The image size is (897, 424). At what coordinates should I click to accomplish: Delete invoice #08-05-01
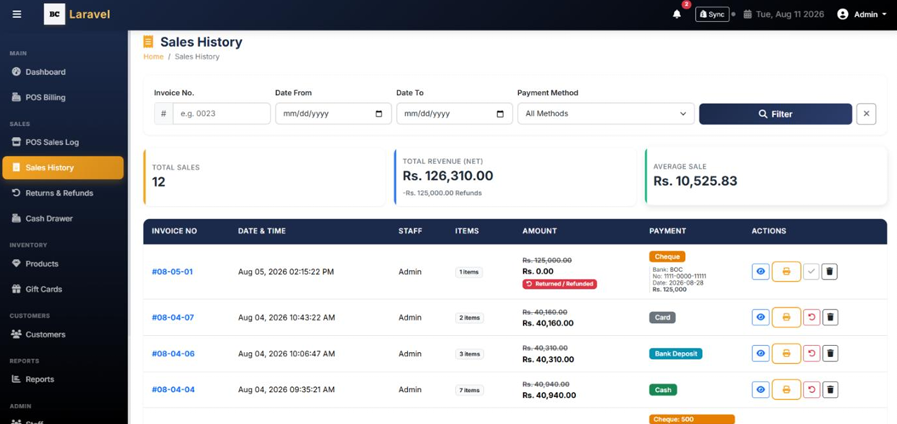830,271
